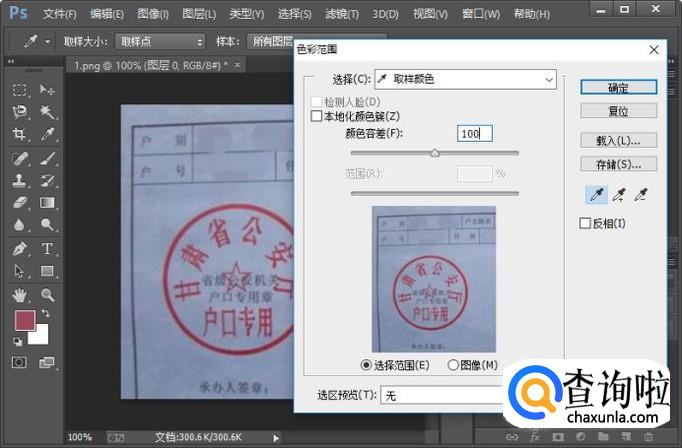This screenshot has height=448, width=682.
Task: Open the 图像 menu
Action: tap(153, 14)
